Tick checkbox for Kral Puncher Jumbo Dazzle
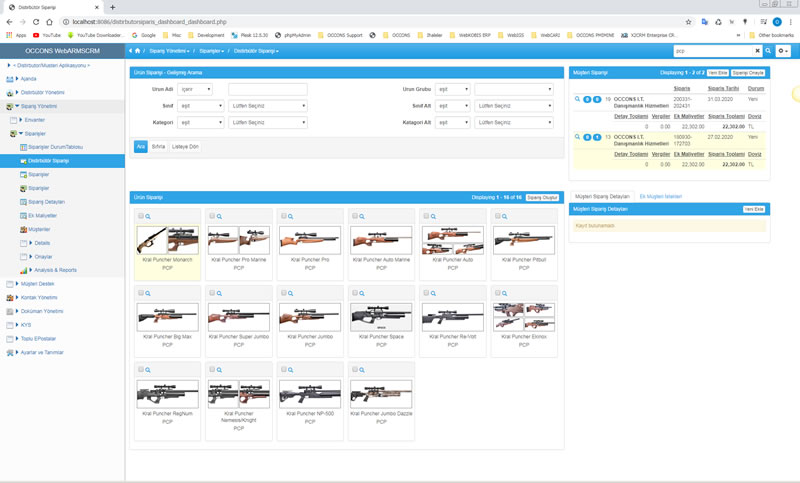The image size is (800, 483). [355, 369]
